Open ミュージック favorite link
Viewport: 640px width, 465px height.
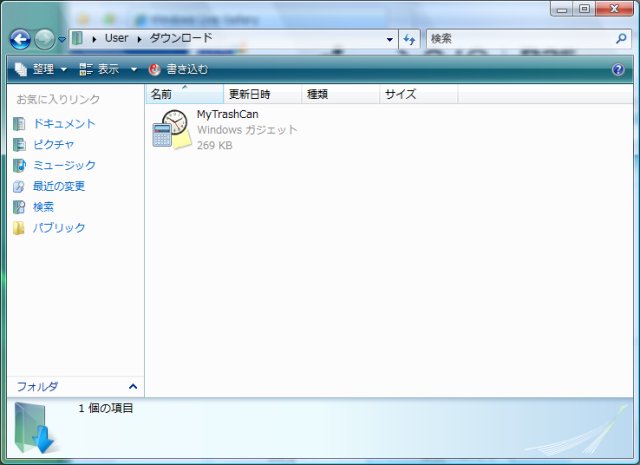click(64, 165)
